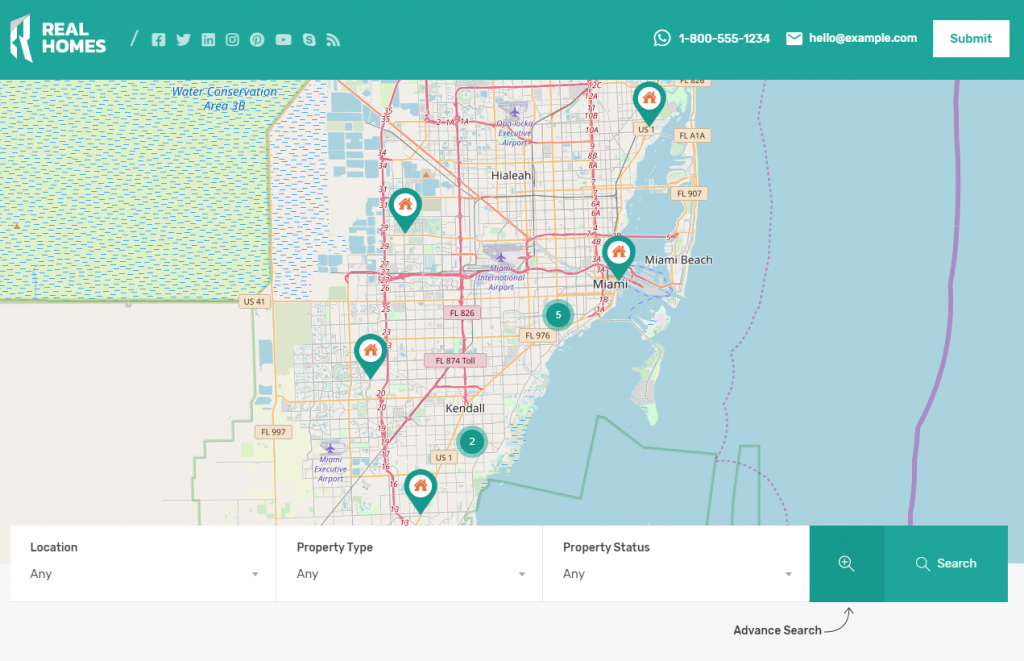Open the Property Type dropdown
Screen dimensions: 1024x661
coord(409,563)
